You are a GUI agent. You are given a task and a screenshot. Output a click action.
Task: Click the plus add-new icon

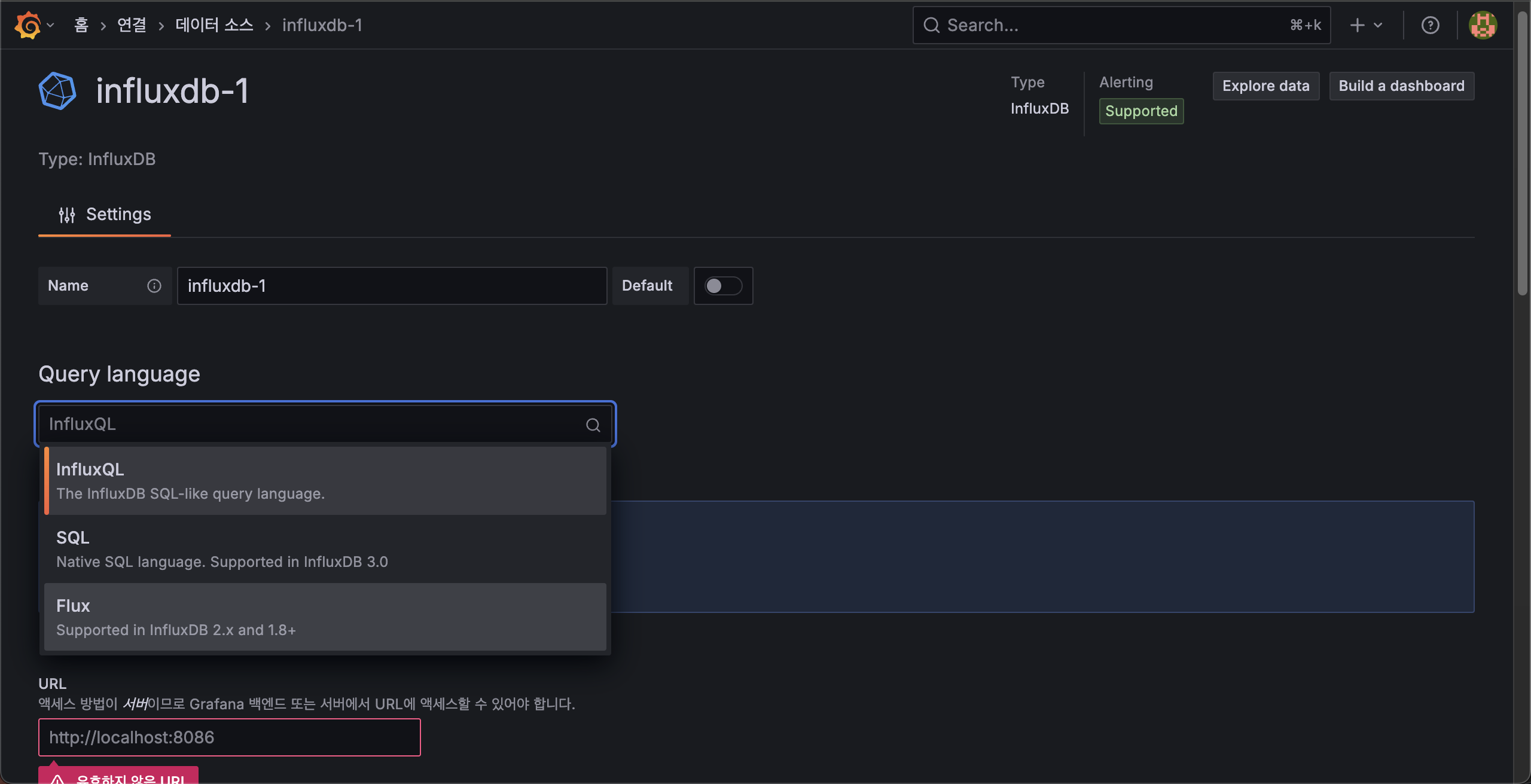1357,25
